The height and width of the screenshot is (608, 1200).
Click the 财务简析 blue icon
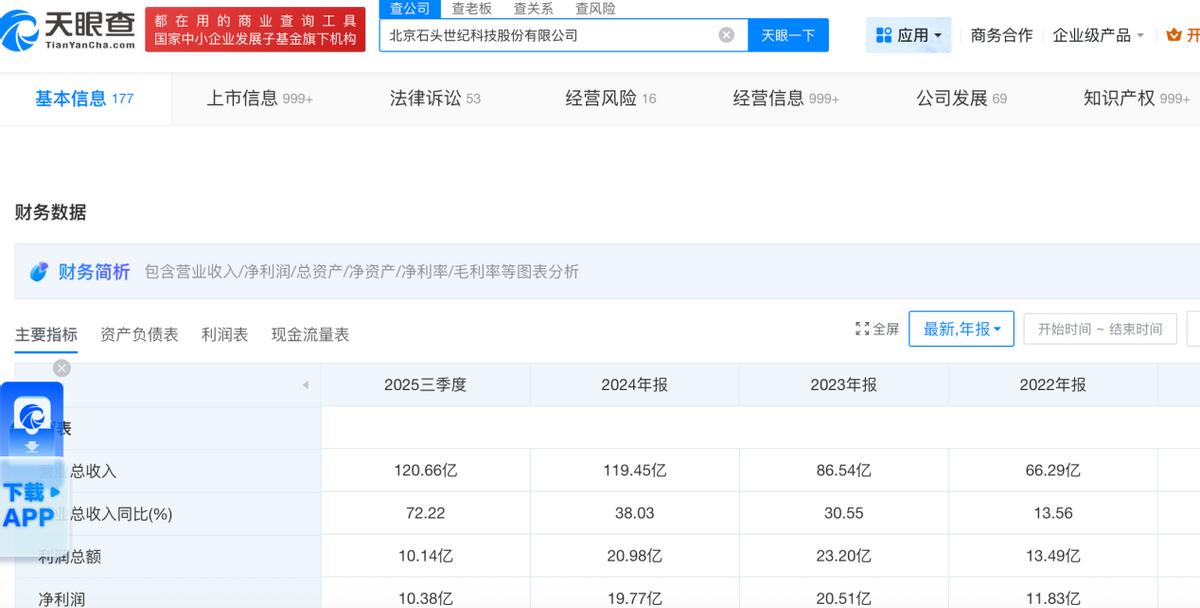39,272
